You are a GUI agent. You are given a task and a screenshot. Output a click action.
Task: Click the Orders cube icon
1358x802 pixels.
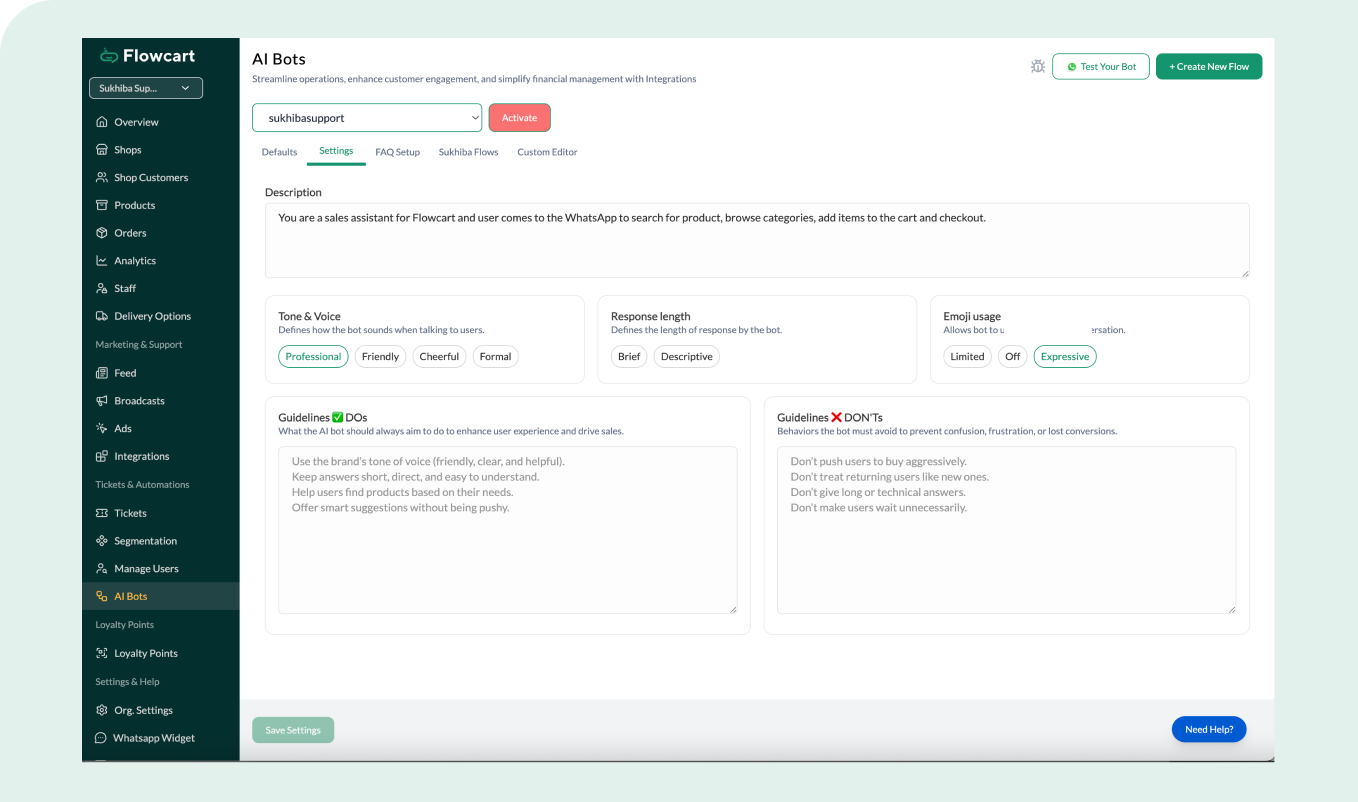(101, 233)
